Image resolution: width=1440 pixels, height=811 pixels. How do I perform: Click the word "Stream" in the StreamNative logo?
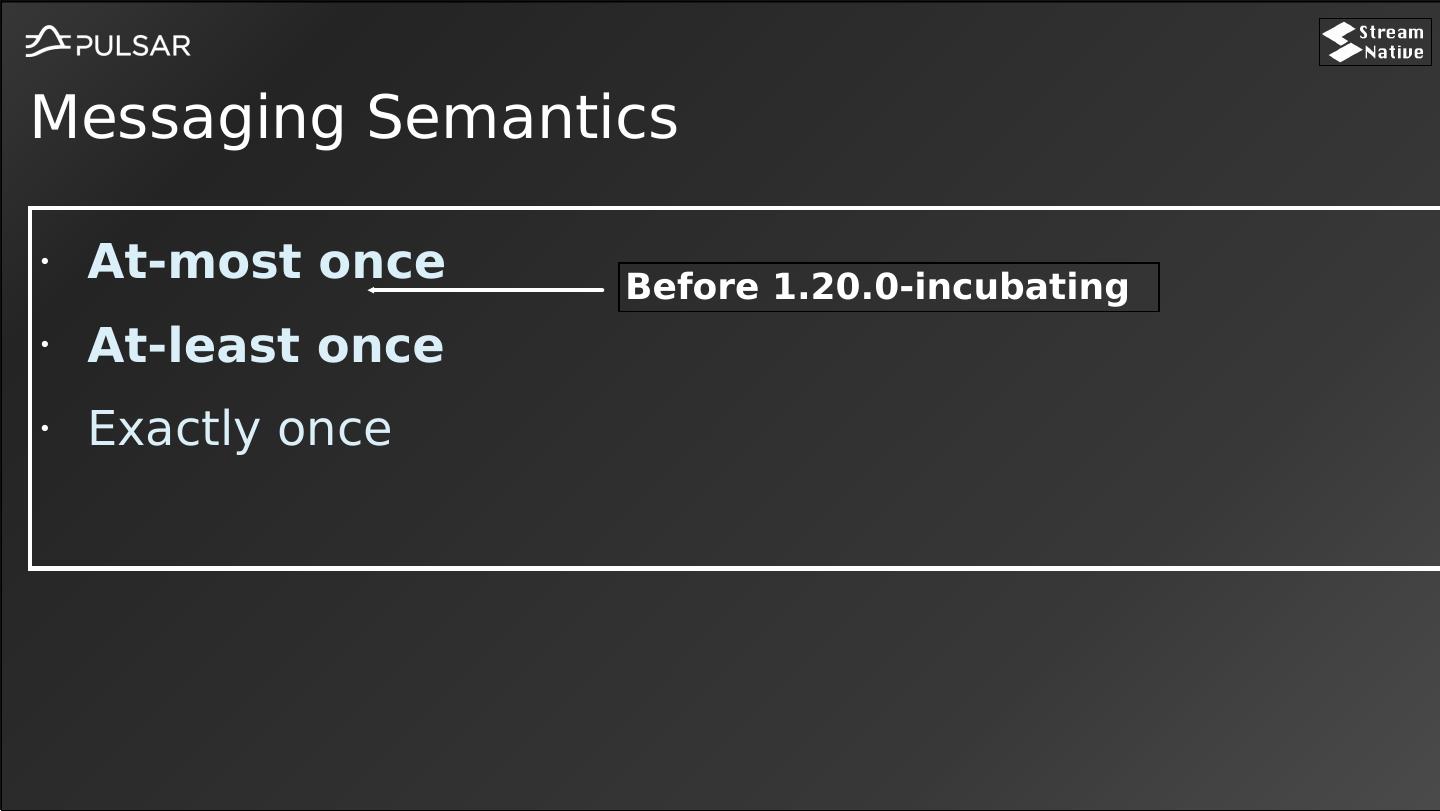coord(1391,32)
